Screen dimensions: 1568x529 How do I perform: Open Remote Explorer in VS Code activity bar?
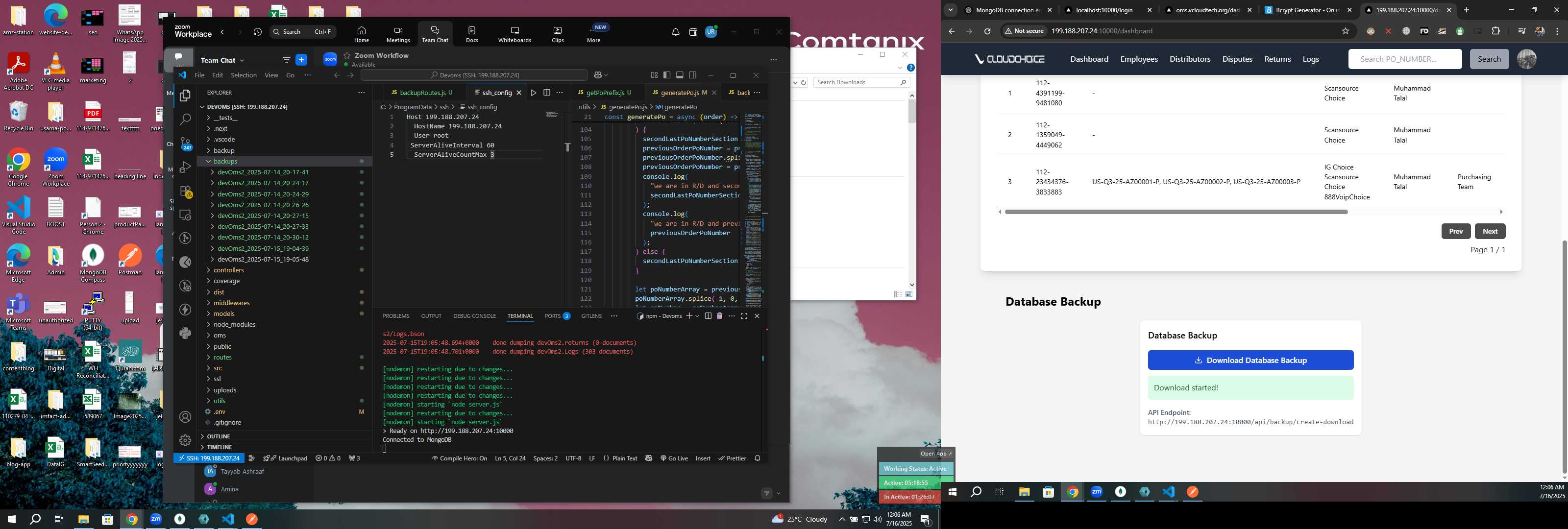[185, 215]
